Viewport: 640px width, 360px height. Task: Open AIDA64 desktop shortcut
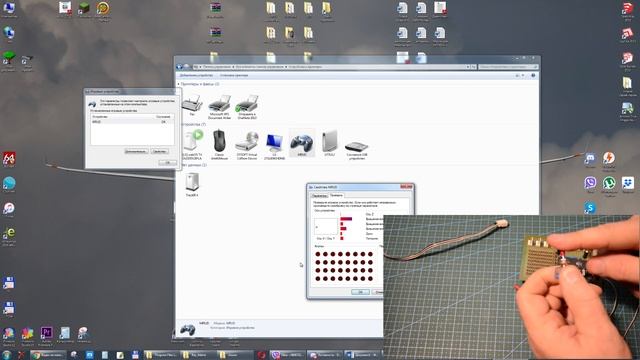point(9,159)
